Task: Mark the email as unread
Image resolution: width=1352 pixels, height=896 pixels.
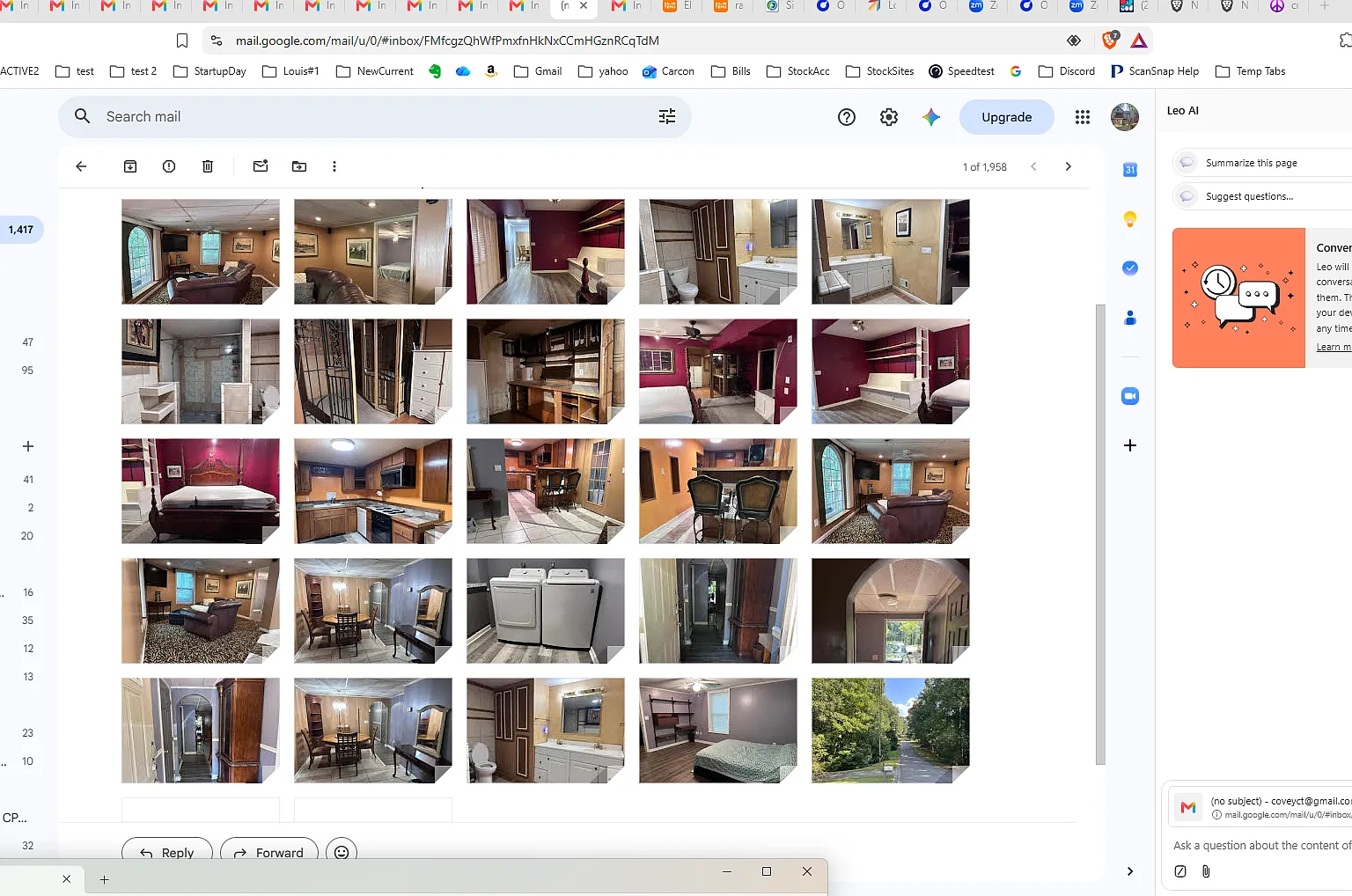Action: [261, 166]
